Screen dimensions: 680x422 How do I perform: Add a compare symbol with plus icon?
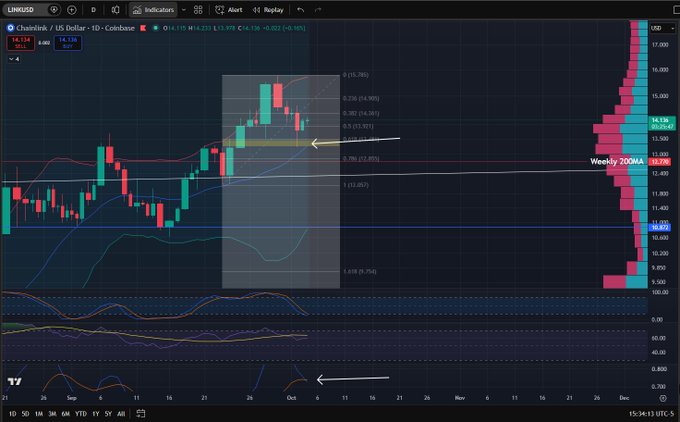[72, 10]
